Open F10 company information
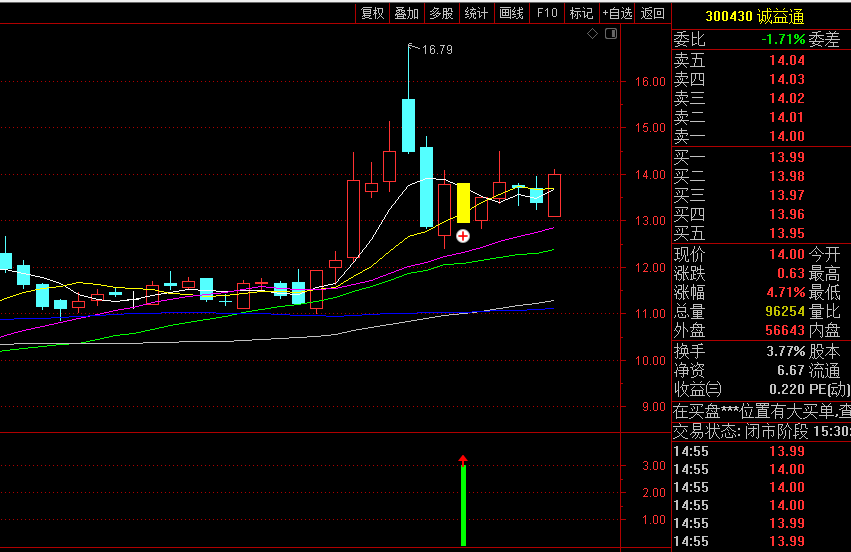Image resolution: width=851 pixels, height=552 pixels. coord(546,13)
